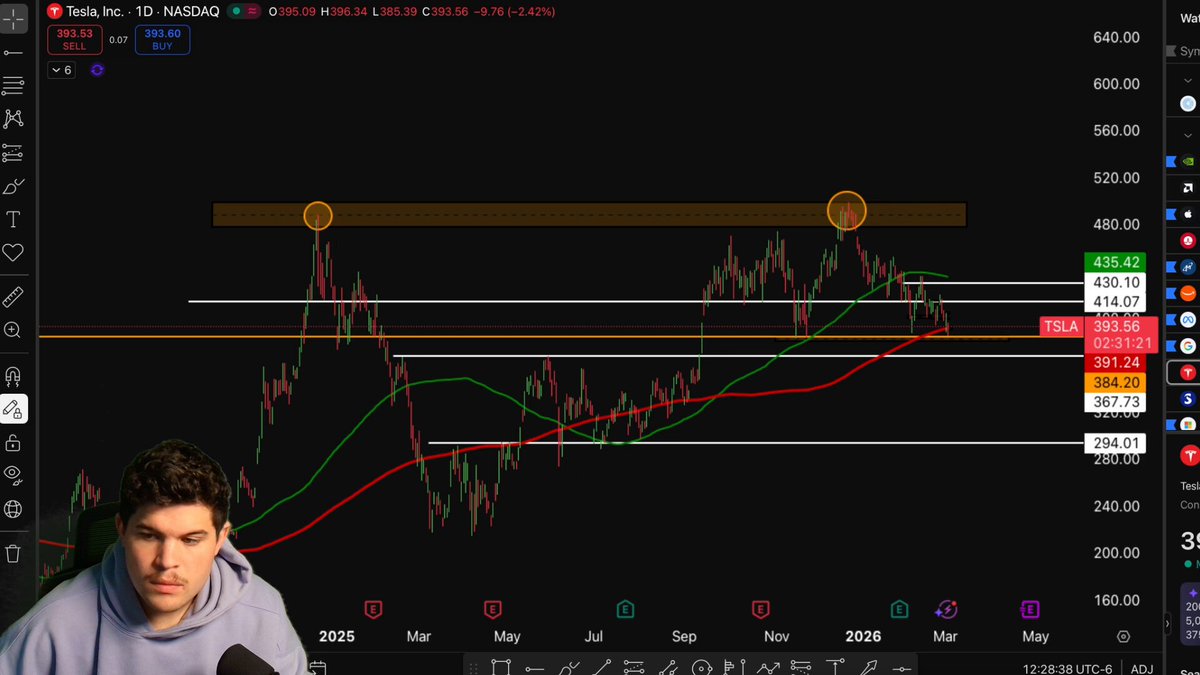Viewport: 1200px width, 675px height.
Task: Click the orange 384.20 price label
Action: coord(1116,382)
